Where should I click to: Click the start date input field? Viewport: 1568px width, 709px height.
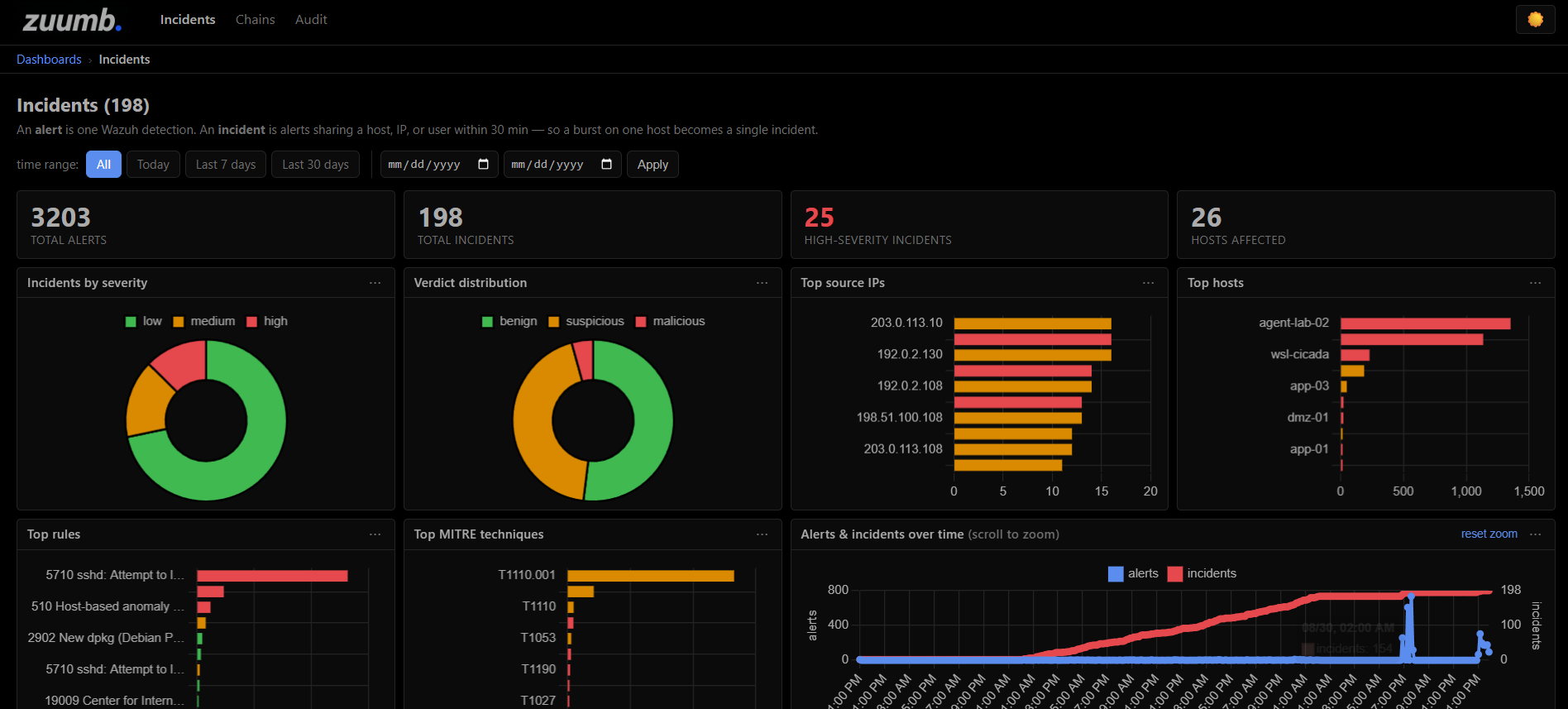coord(439,164)
